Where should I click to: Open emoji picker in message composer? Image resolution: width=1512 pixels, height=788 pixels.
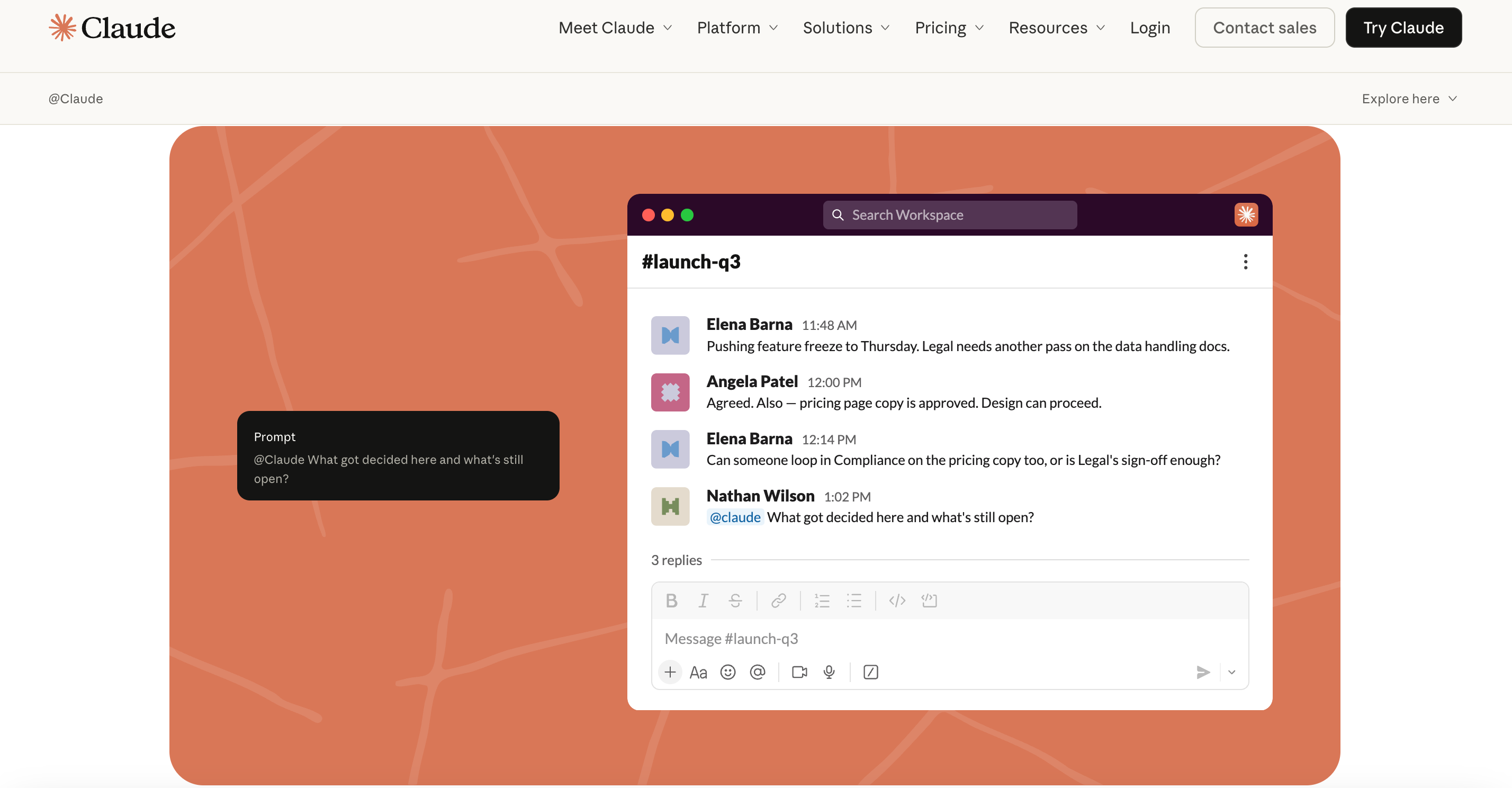coord(728,671)
